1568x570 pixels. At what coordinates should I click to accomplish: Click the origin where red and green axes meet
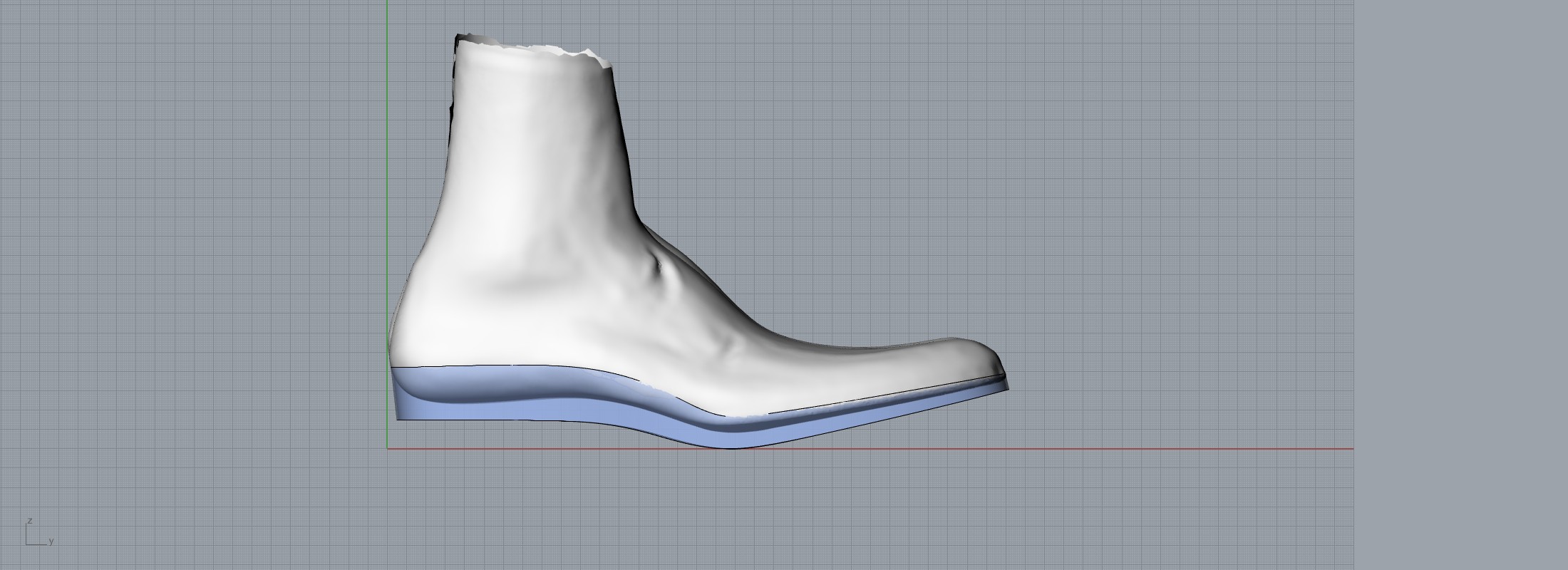388,449
